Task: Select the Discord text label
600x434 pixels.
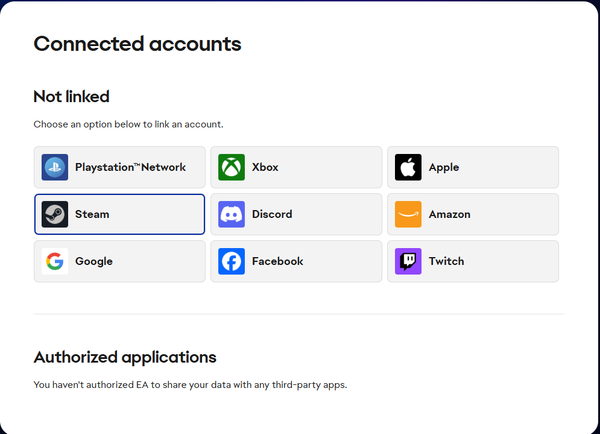Action: [x=272, y=214]
